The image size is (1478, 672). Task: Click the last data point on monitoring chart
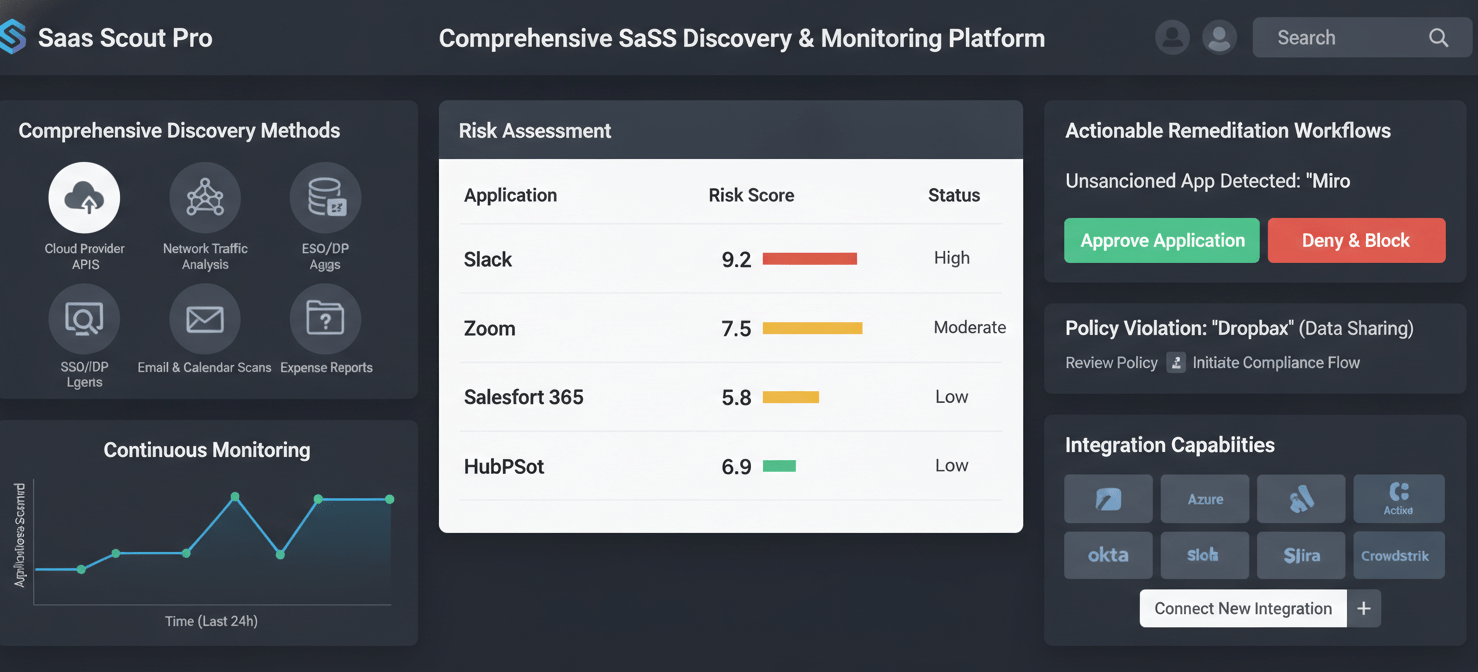(390, 499)
